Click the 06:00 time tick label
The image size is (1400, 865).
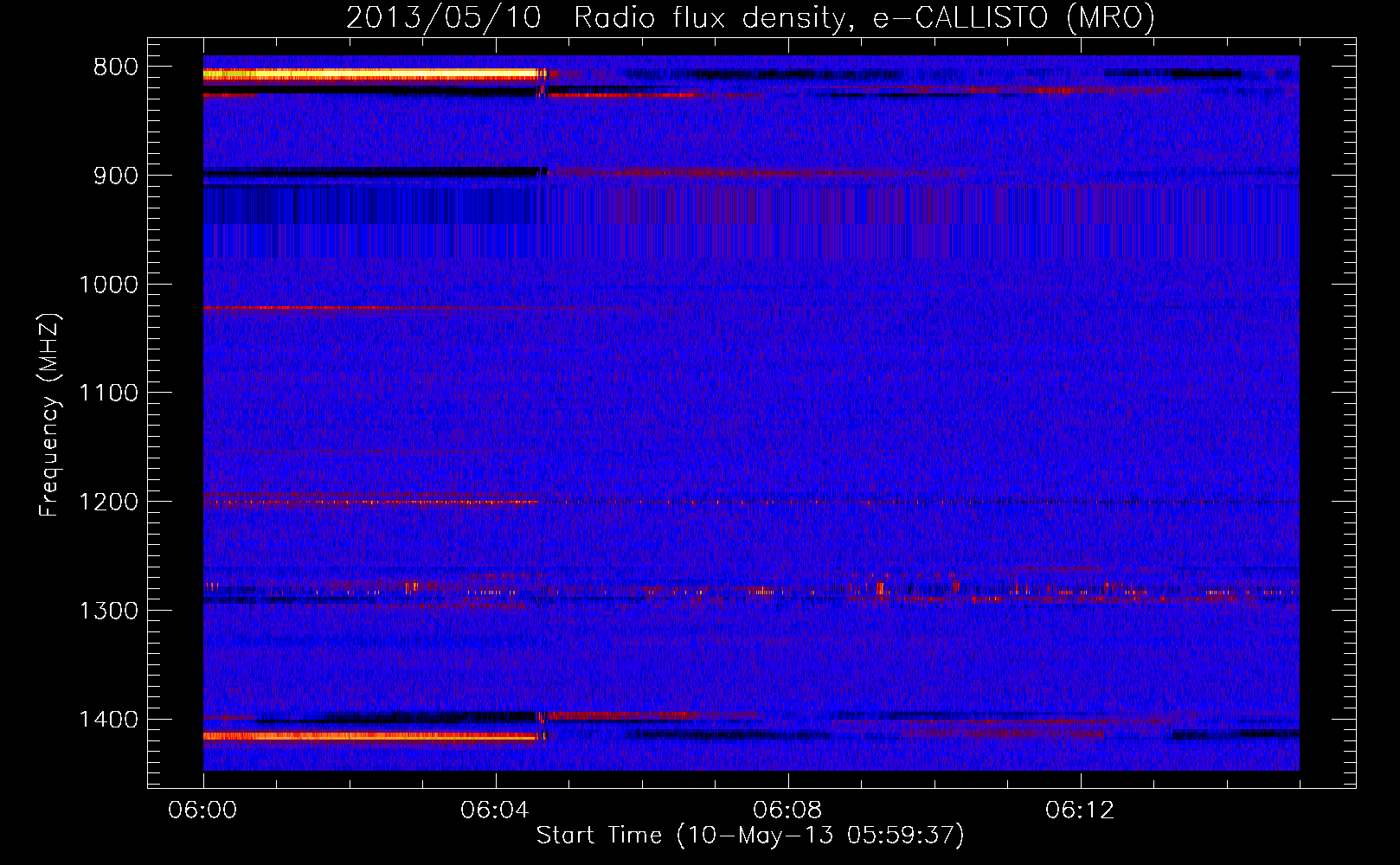pyautogui.click(x=203, y=811)
